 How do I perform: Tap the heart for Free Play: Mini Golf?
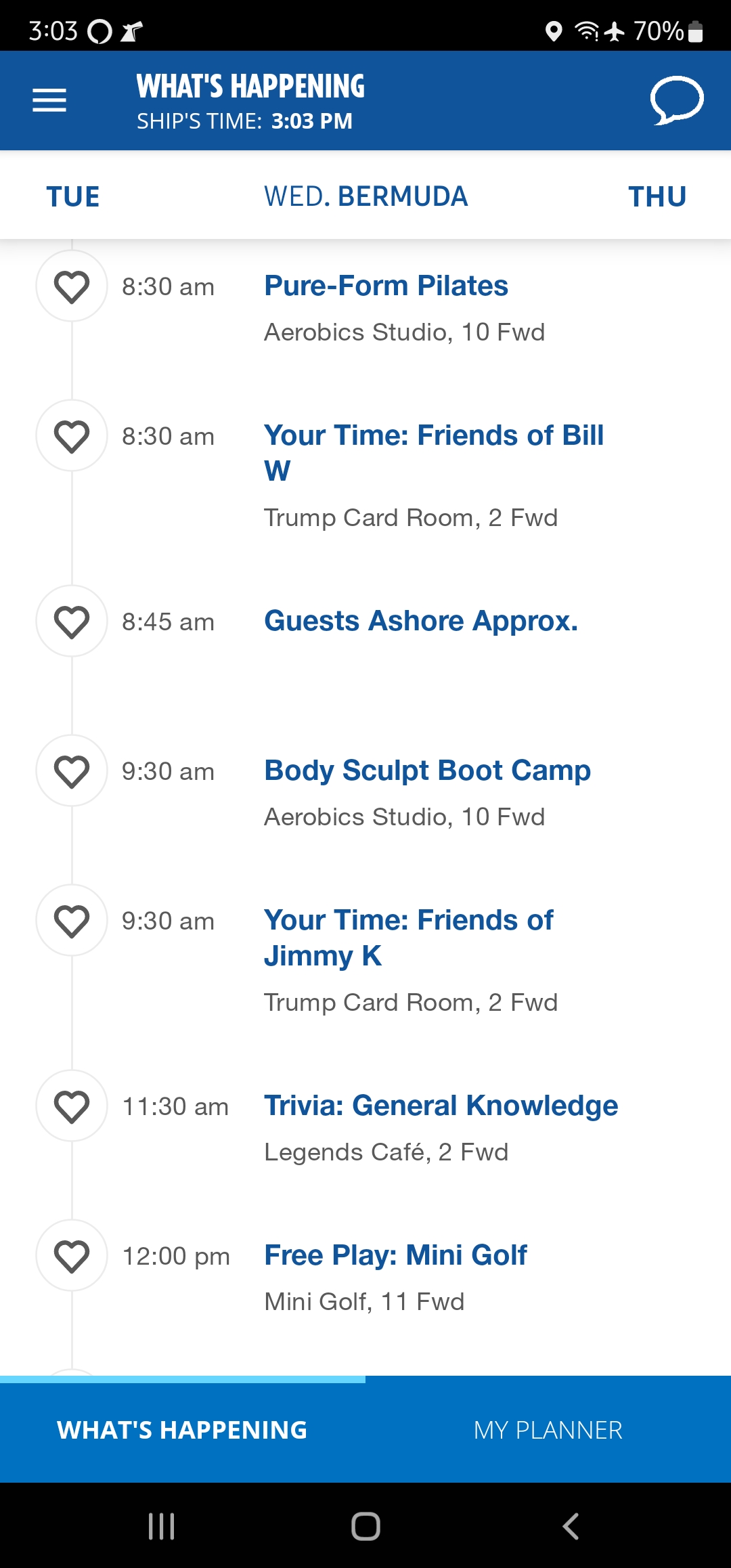tap(72, 1255)
